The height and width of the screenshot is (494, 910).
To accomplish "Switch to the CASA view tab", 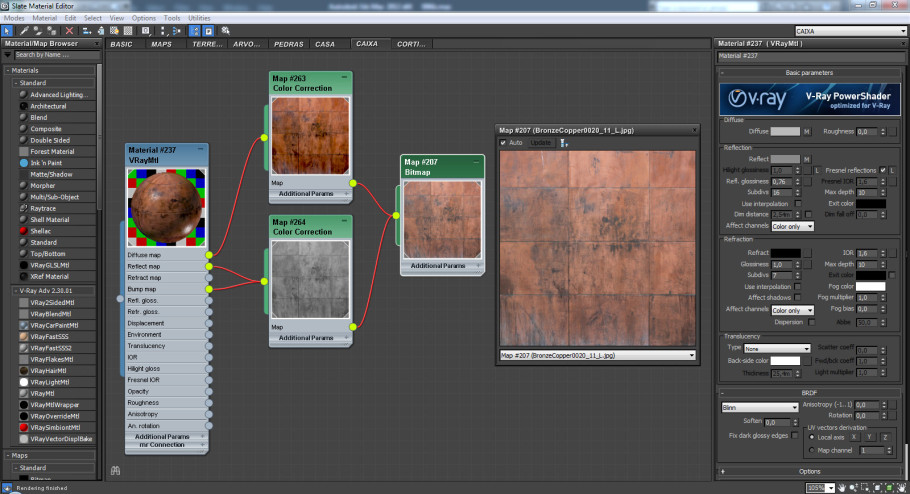I will click(325, 44).
